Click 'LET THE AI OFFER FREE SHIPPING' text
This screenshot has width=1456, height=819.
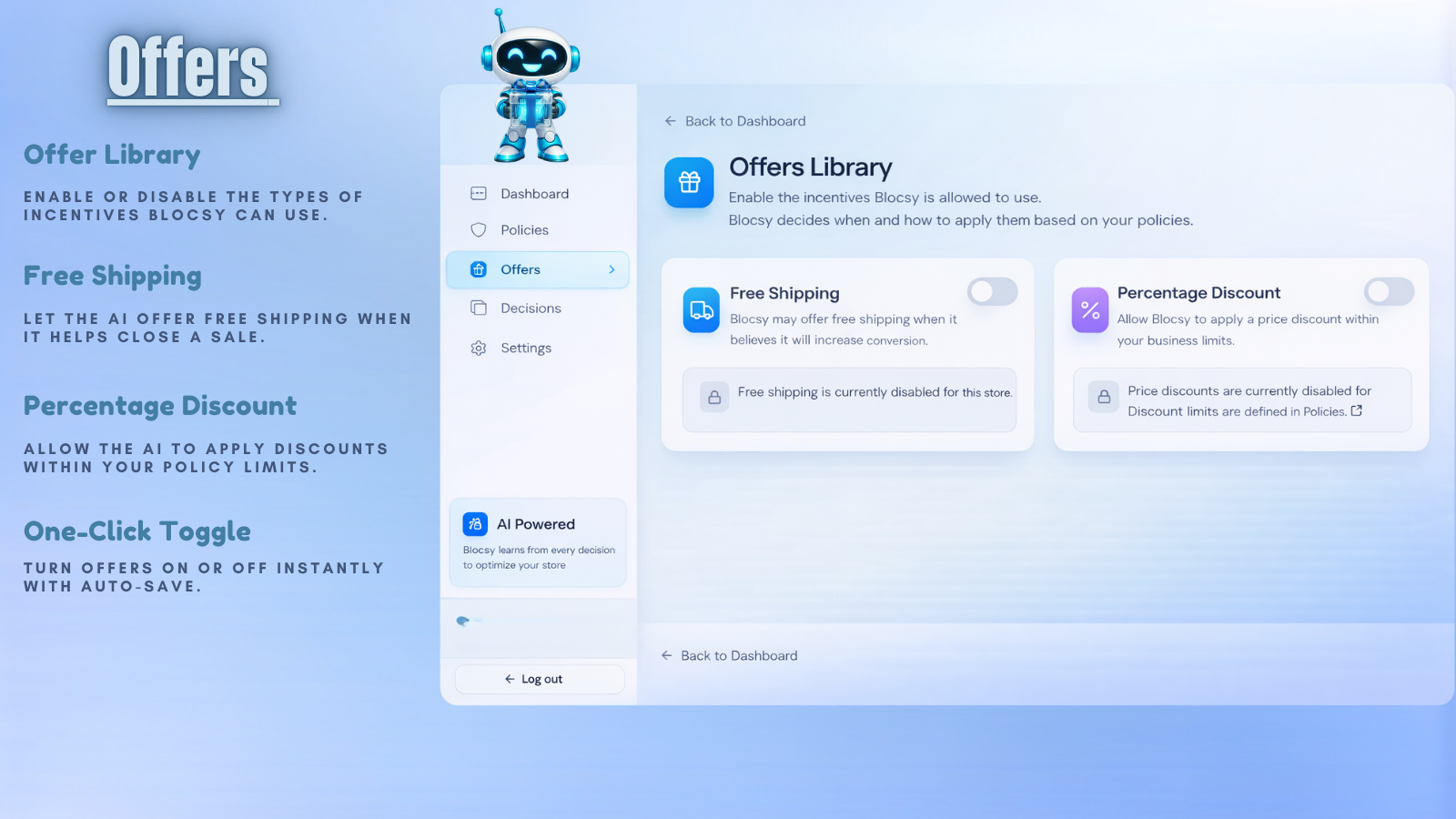[x=217, y=328]
